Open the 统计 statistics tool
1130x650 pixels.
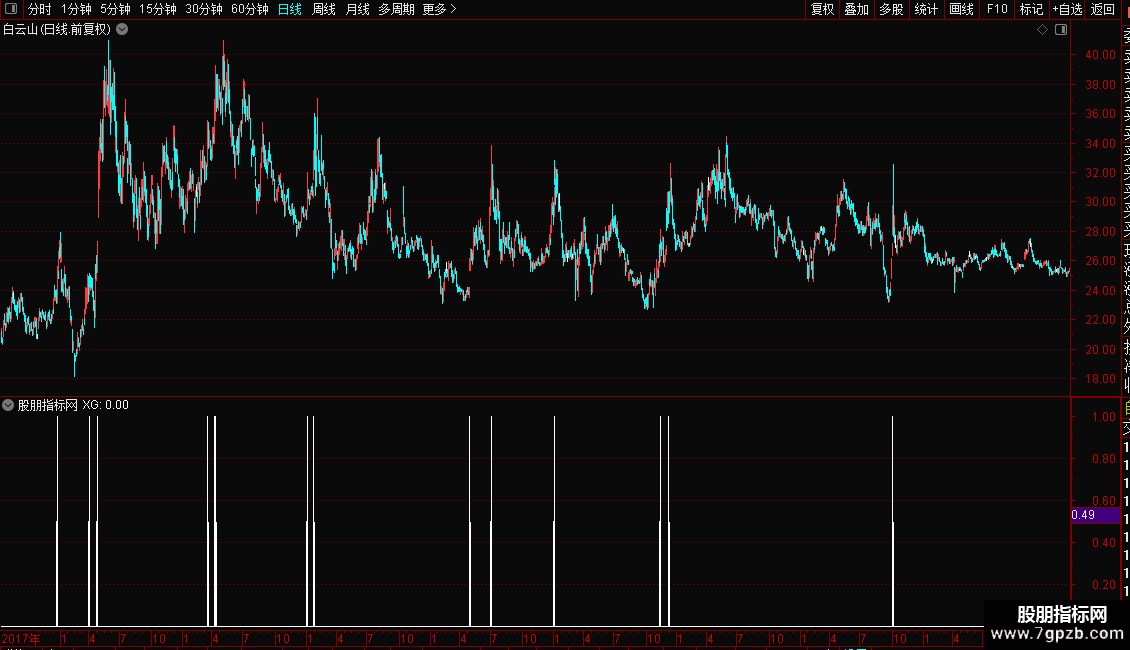click(x=926, y=9)
